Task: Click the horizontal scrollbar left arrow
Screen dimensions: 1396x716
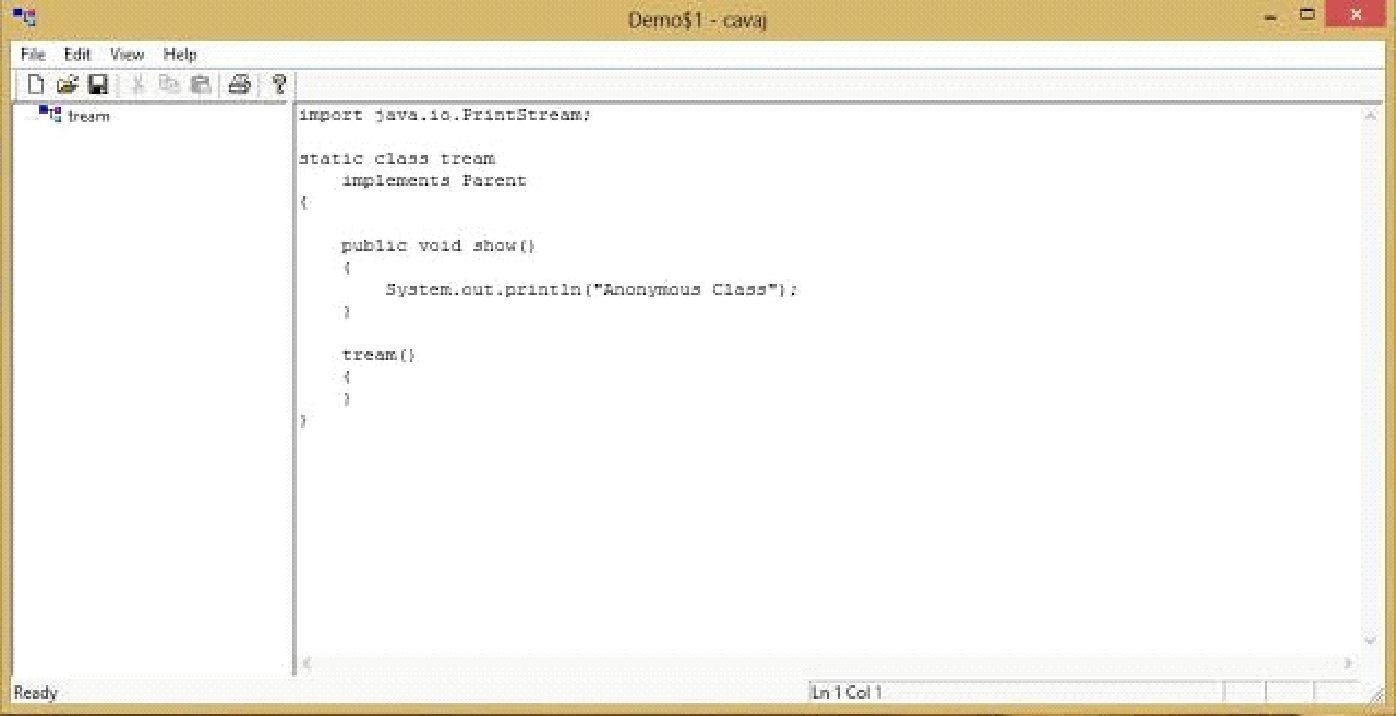Action: [307, 663]
